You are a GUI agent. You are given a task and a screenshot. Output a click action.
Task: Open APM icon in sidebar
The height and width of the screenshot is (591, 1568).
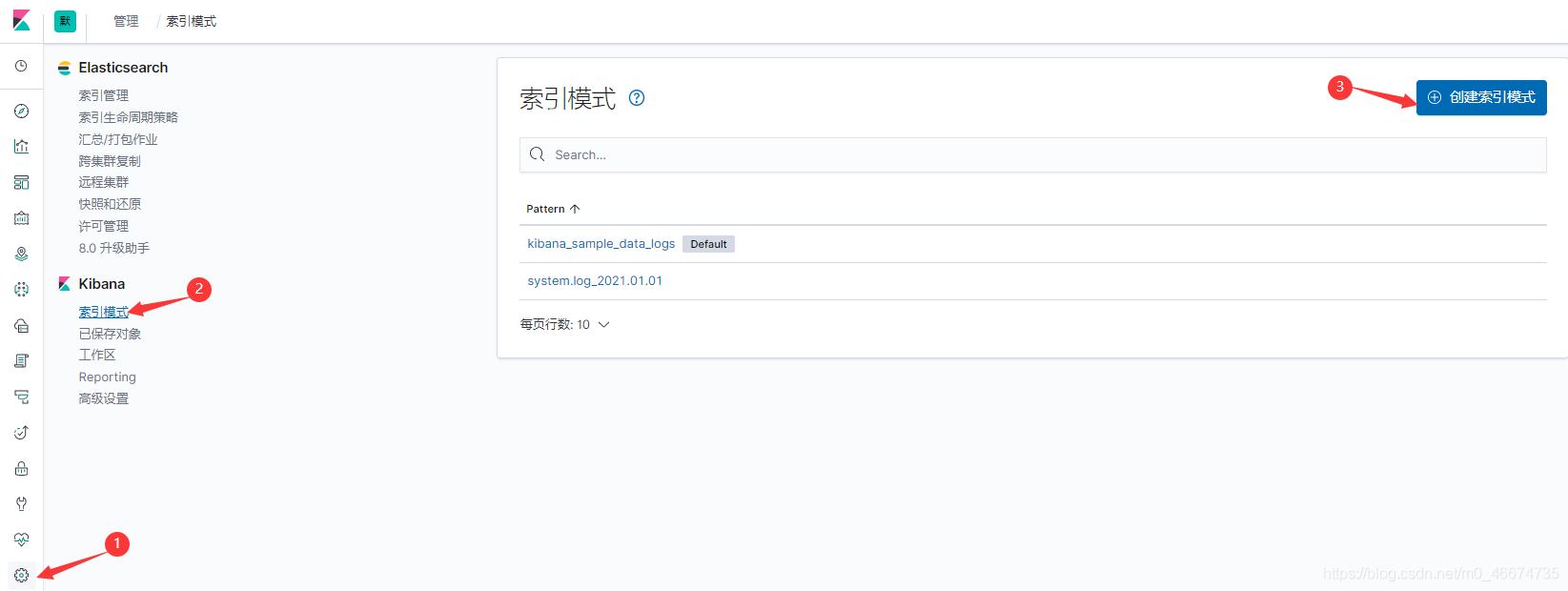tap(21, 397)
